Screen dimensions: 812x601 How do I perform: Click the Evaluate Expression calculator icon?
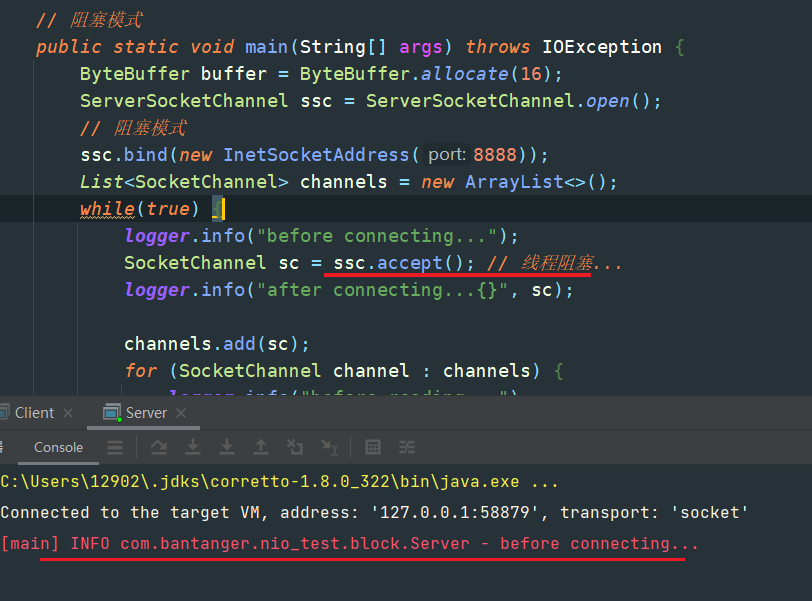[x=373, y=447]
